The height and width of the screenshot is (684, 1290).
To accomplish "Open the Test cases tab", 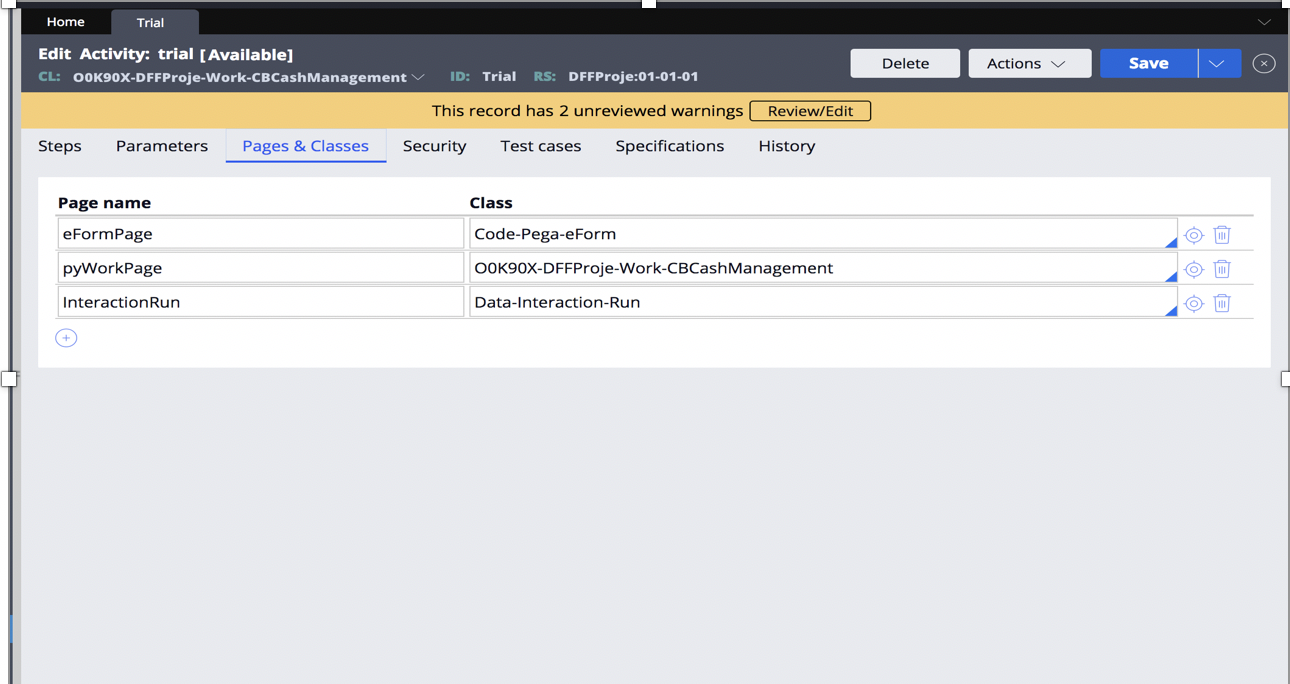I will (541, 146).
